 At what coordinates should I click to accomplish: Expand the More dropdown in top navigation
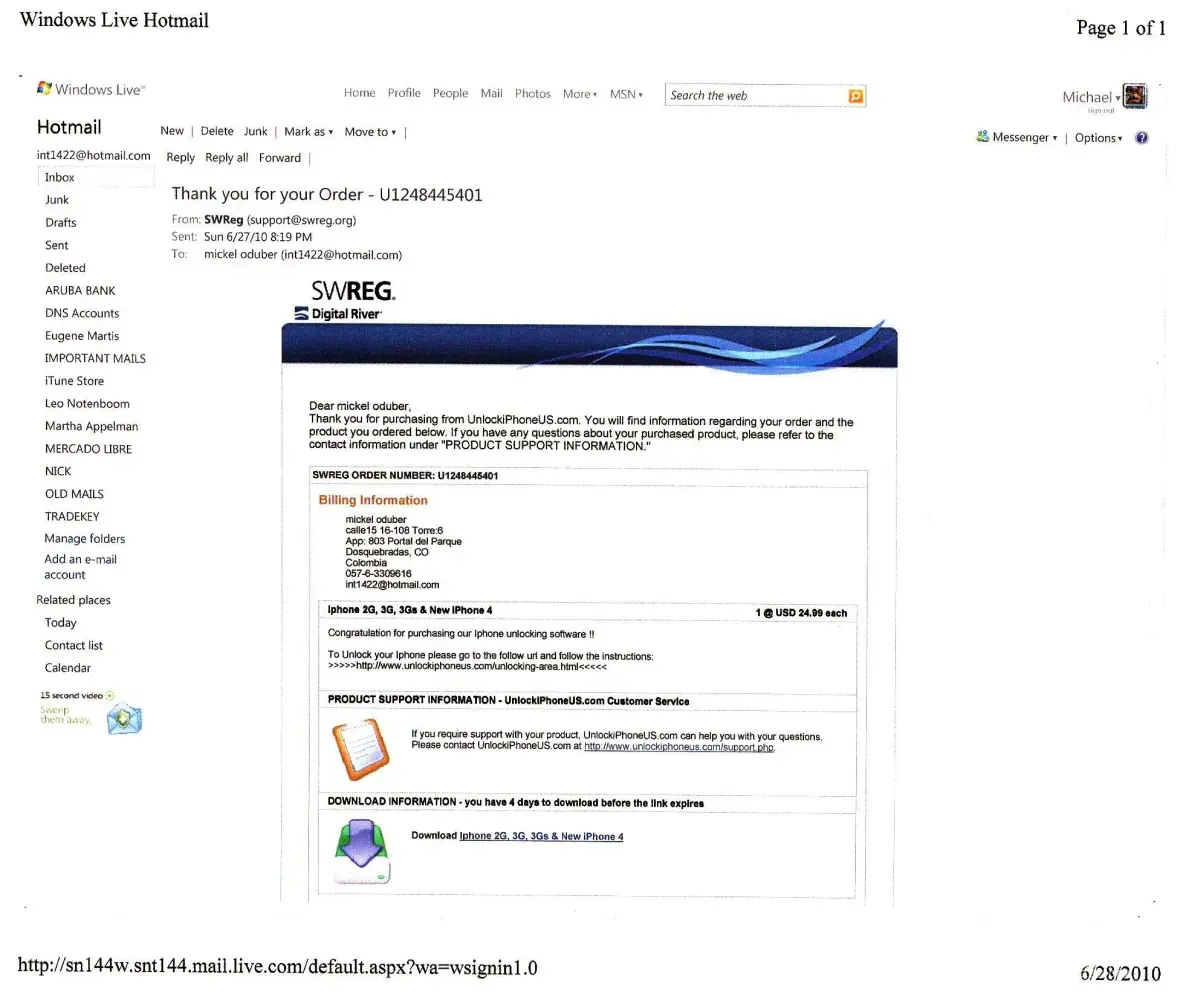coord(579,94)
